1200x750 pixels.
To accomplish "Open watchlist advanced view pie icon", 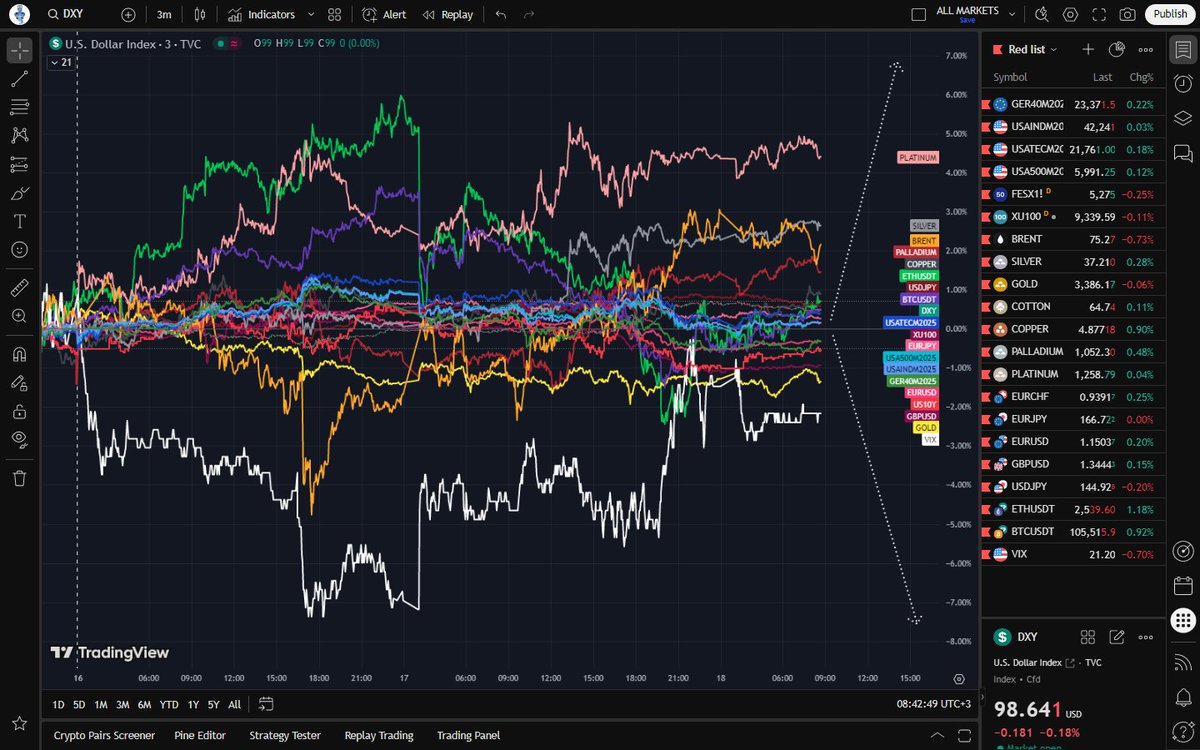I will tap(1117, 49).
